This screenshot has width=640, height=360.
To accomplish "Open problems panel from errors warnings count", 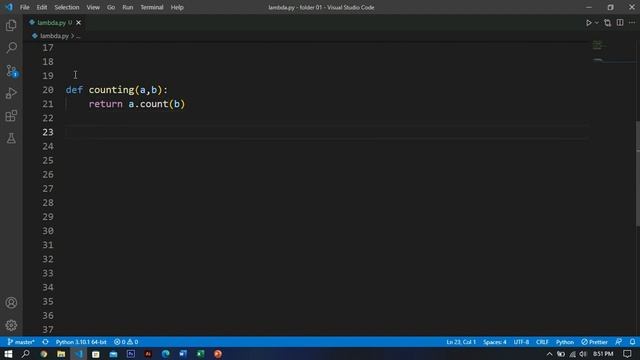I will click(126, 342).
